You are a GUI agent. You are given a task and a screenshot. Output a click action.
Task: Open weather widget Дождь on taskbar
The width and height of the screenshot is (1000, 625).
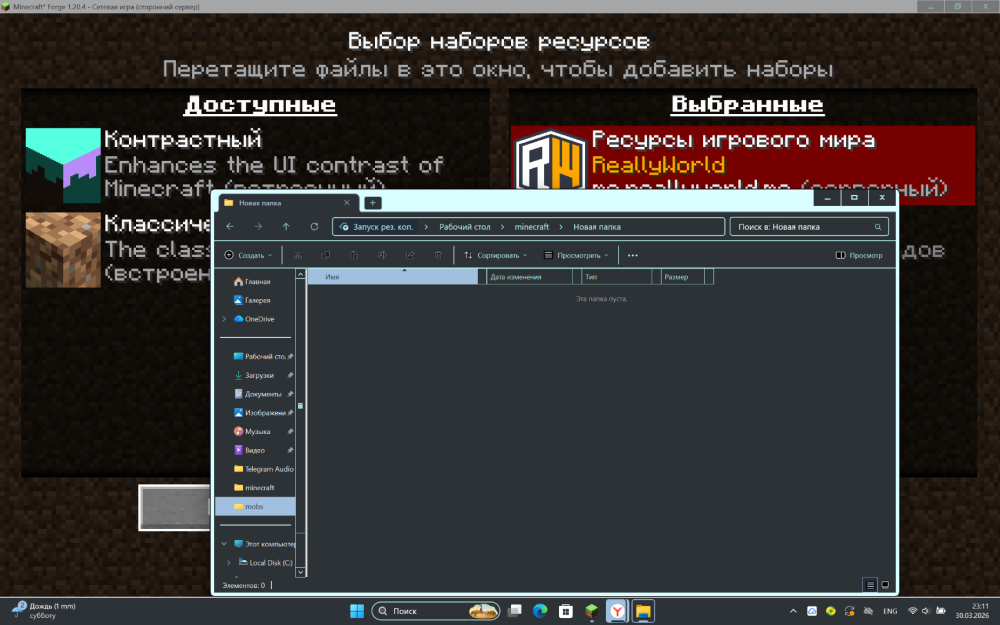coord(44,610)
